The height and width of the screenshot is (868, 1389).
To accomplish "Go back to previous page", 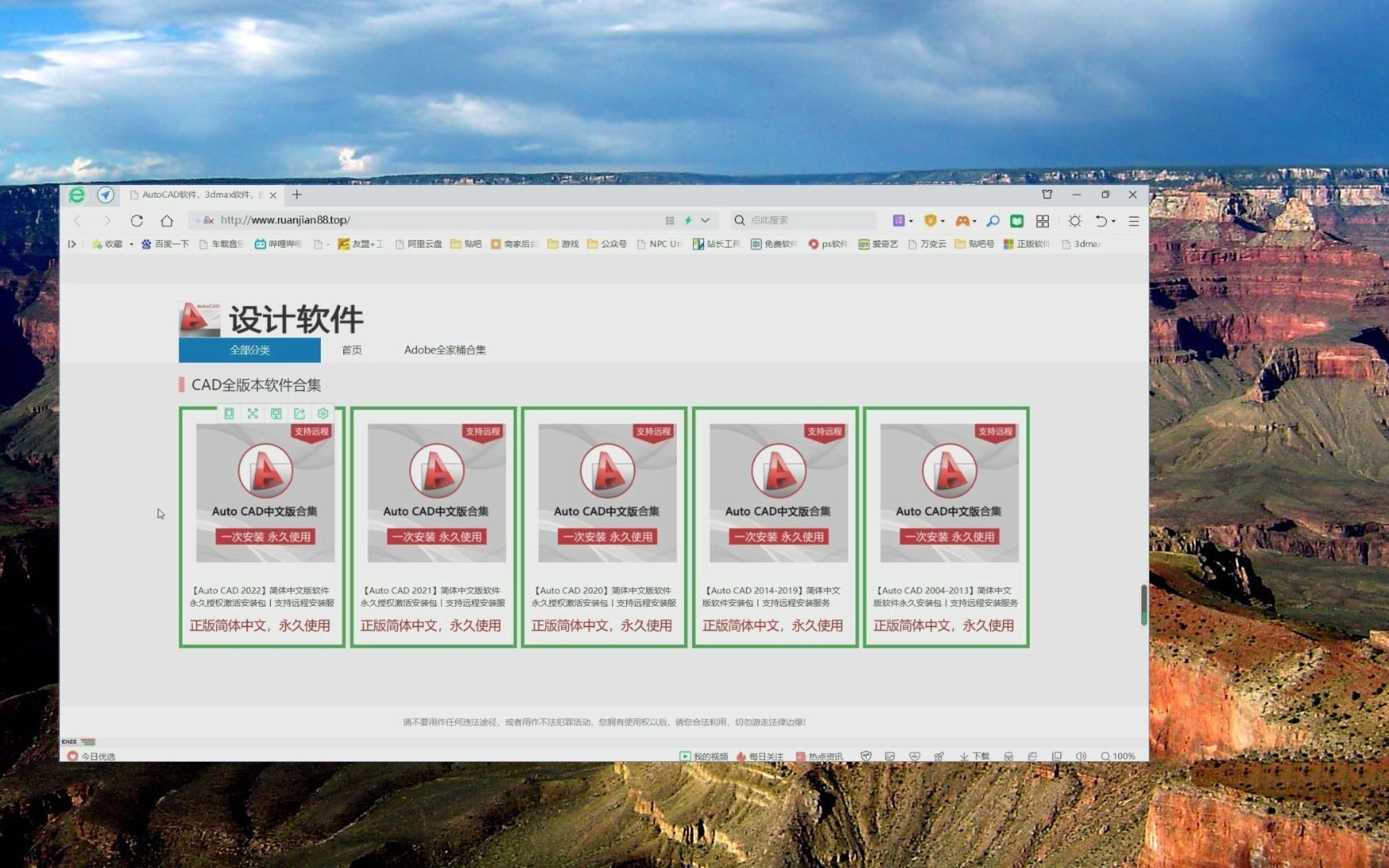I will (77, 220).
